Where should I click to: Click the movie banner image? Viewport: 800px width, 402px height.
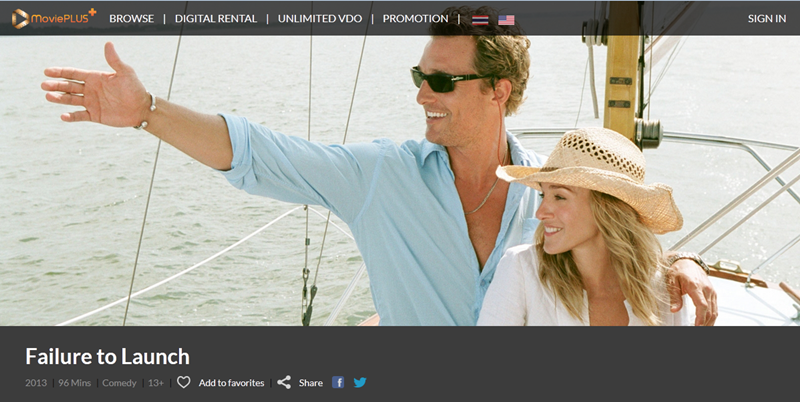400,181
